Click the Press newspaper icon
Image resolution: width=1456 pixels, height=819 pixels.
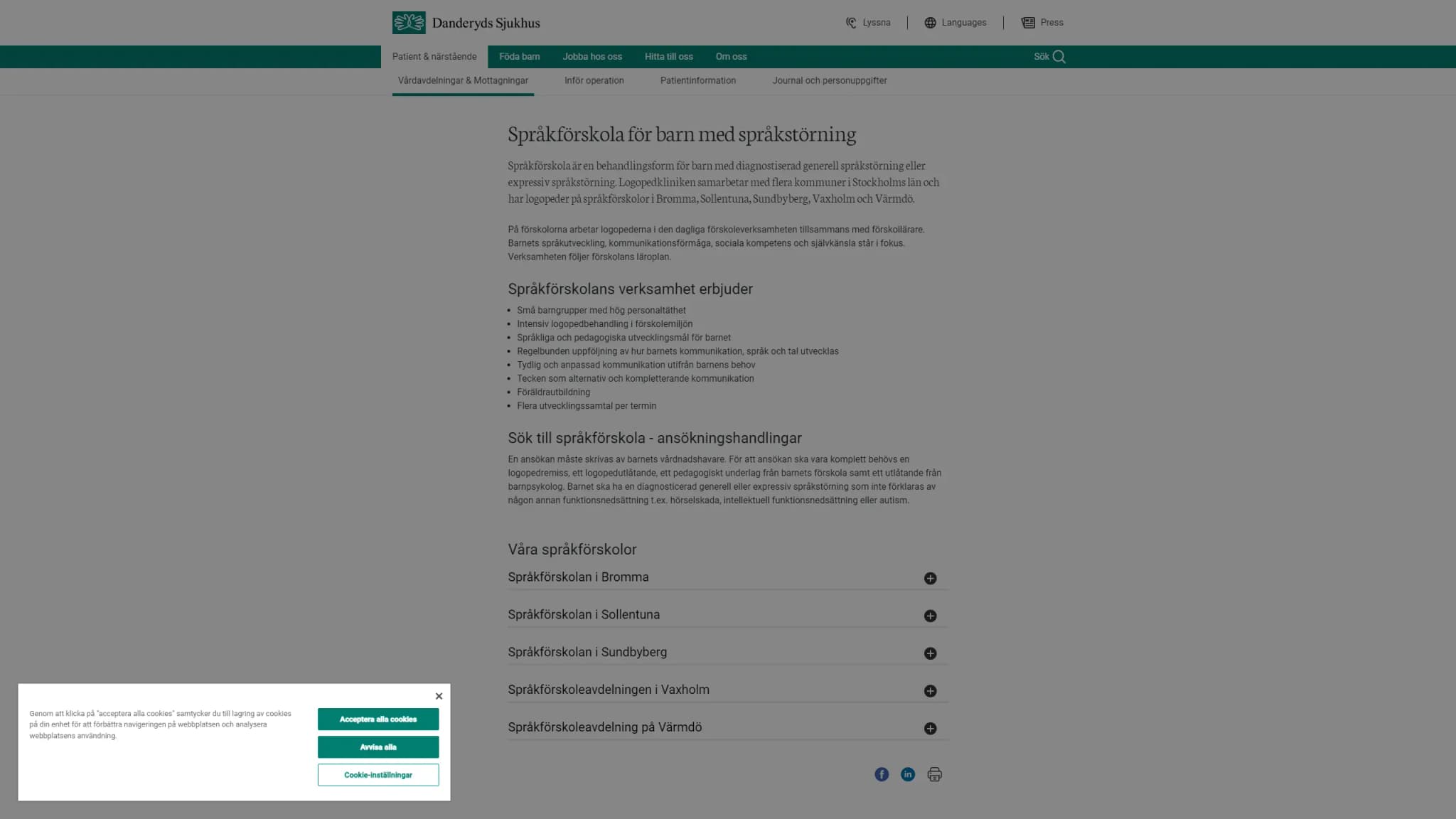[x=1028, y=23]
